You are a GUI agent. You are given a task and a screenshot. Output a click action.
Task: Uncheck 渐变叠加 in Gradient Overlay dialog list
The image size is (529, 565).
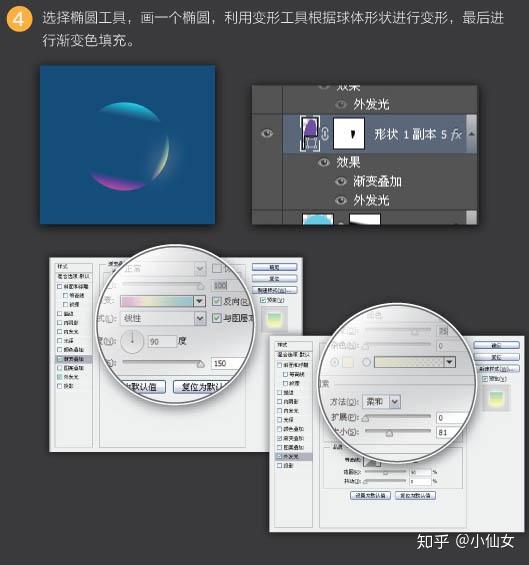pos(59,359)
